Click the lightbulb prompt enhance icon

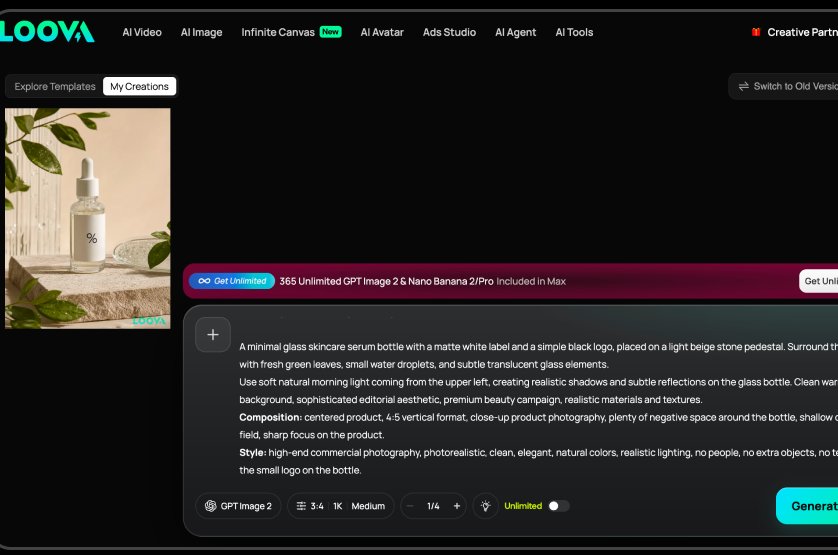[485, 506]
